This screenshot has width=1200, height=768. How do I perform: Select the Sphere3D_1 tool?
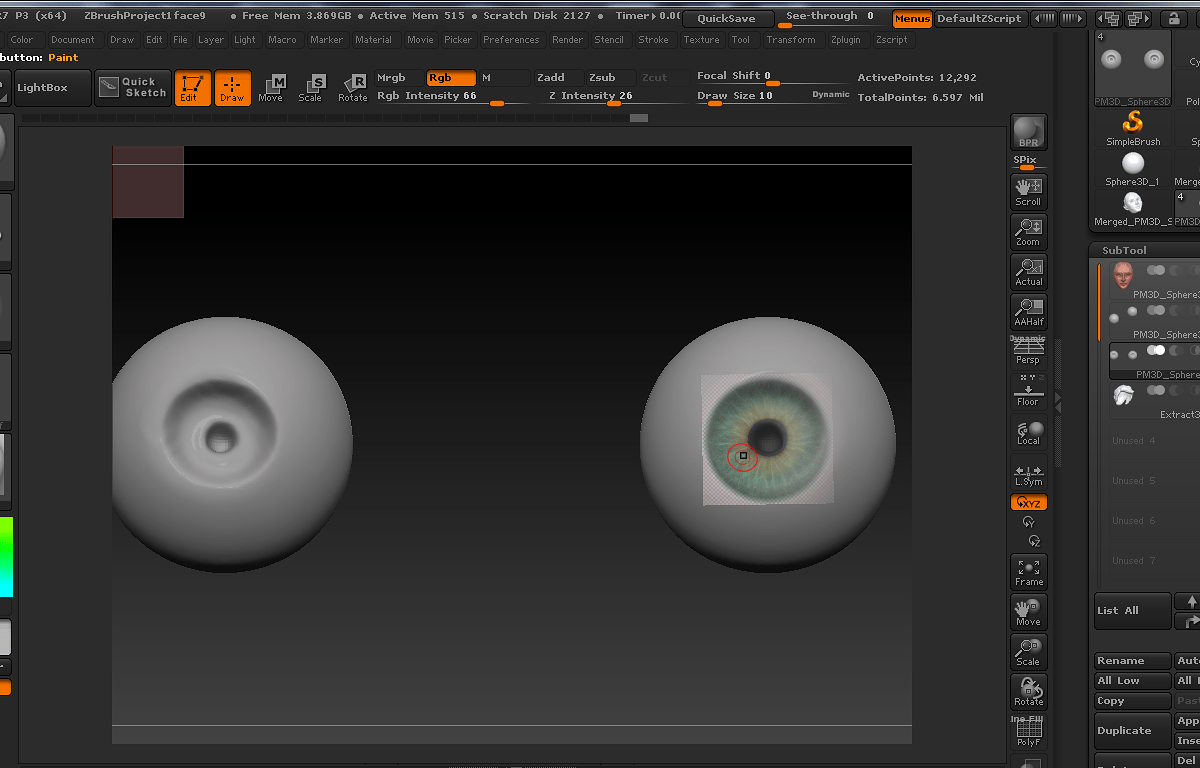click(x=1133, y=169)
